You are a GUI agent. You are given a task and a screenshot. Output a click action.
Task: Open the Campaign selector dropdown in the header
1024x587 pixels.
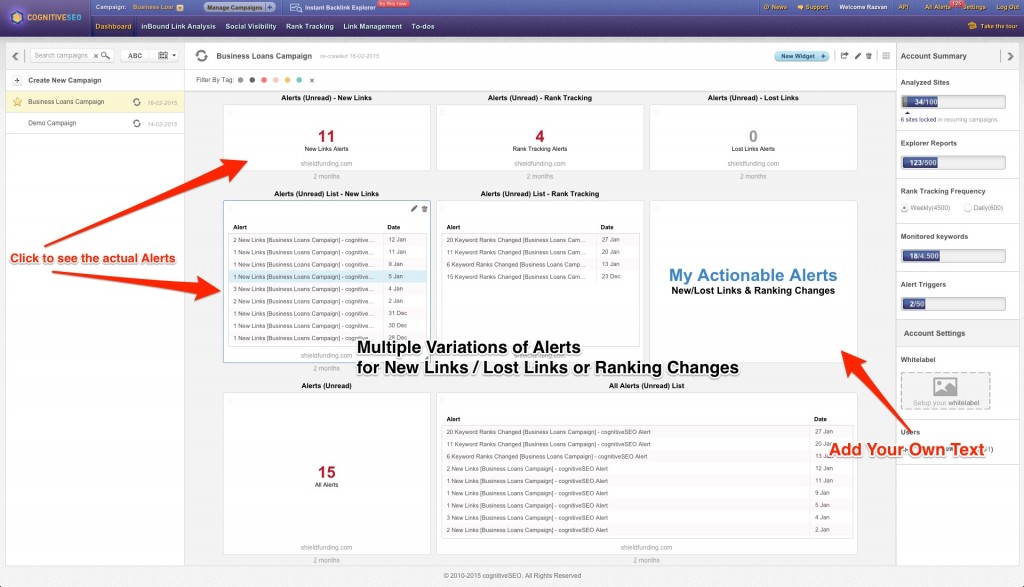tap(179, 7)
